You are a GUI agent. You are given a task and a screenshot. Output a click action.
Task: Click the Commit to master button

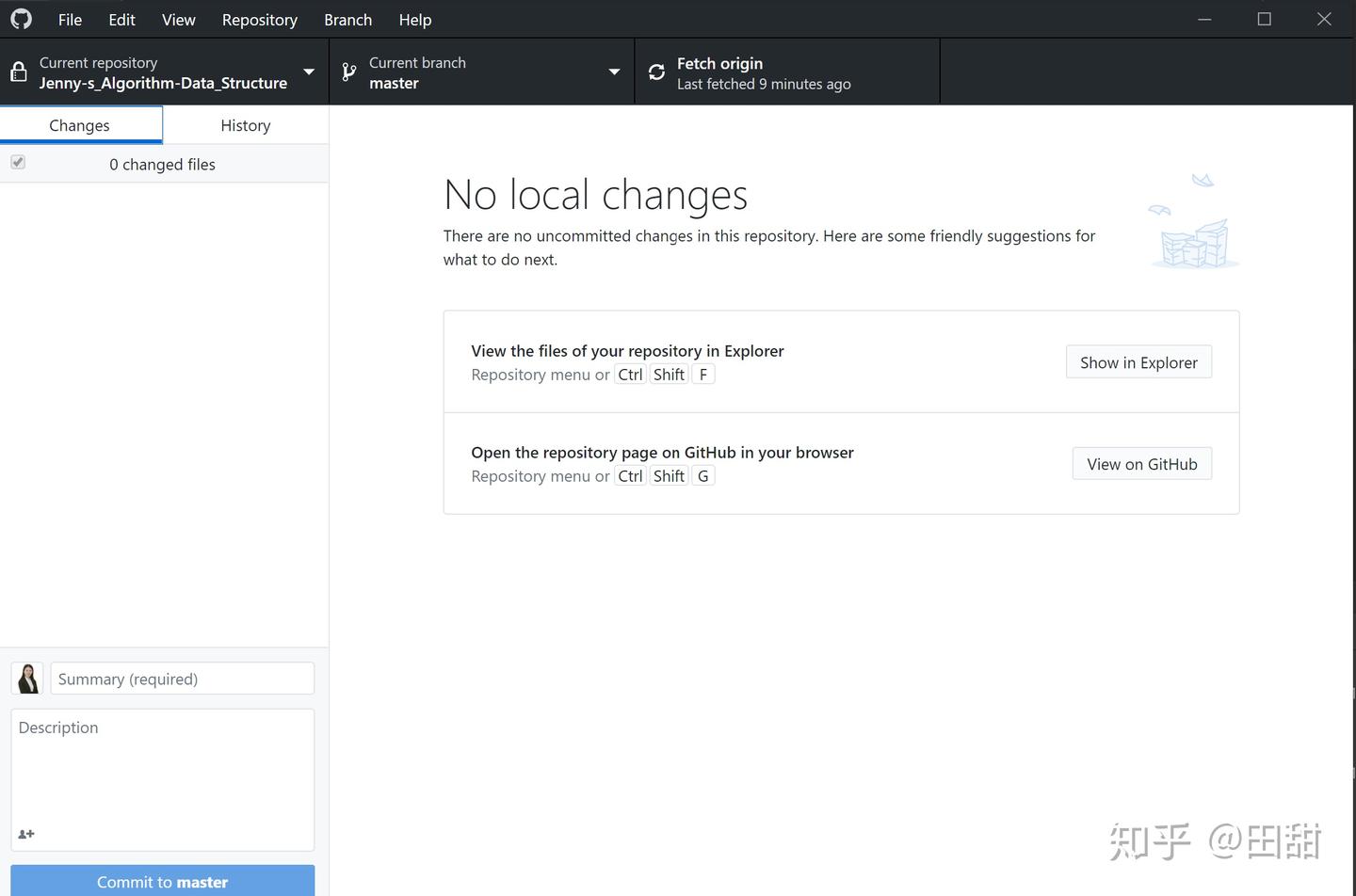click(x=162, y=881)
